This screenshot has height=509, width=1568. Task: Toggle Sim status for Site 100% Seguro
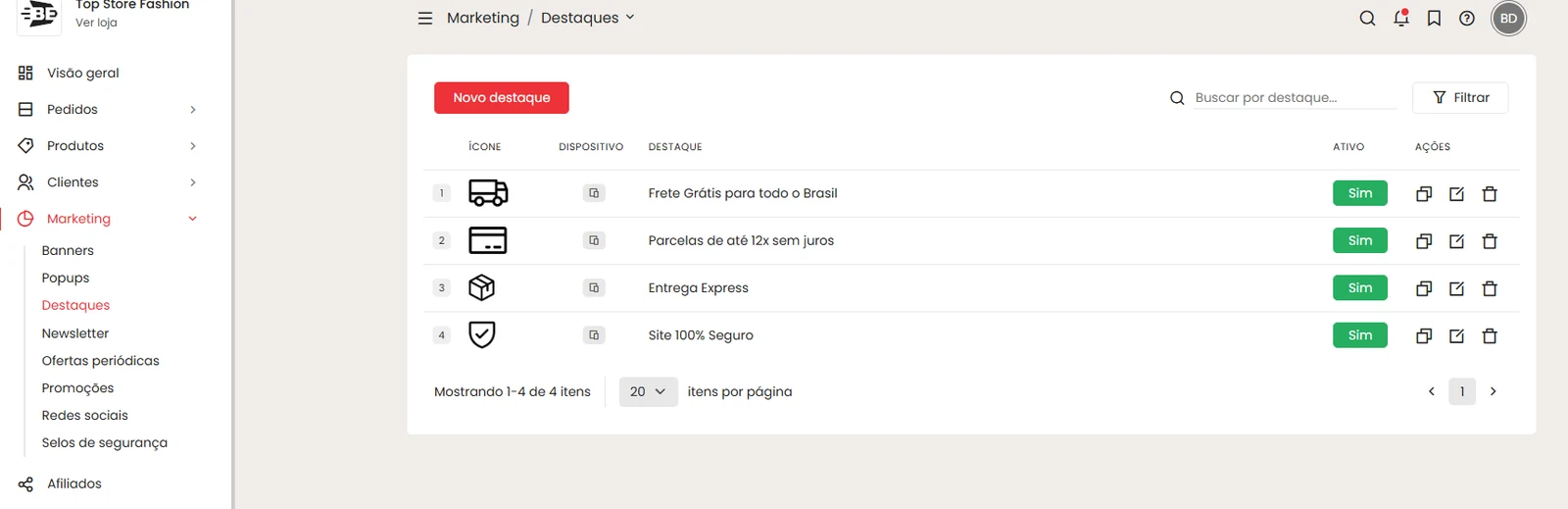pyautogui.click(x=1360, y=334)
